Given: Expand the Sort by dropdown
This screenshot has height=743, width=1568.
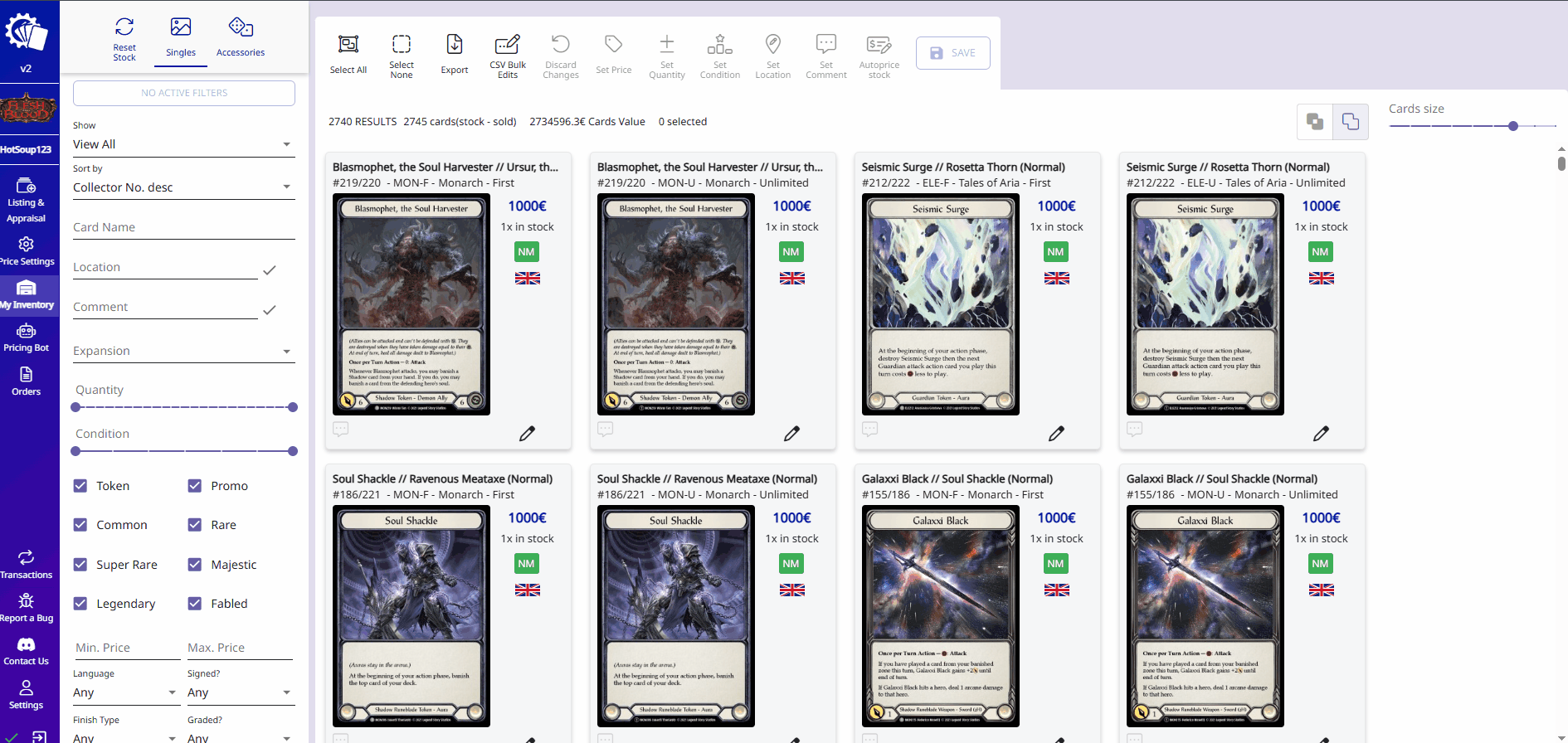Looking at the screenshot, I should [x=183, y=187].
